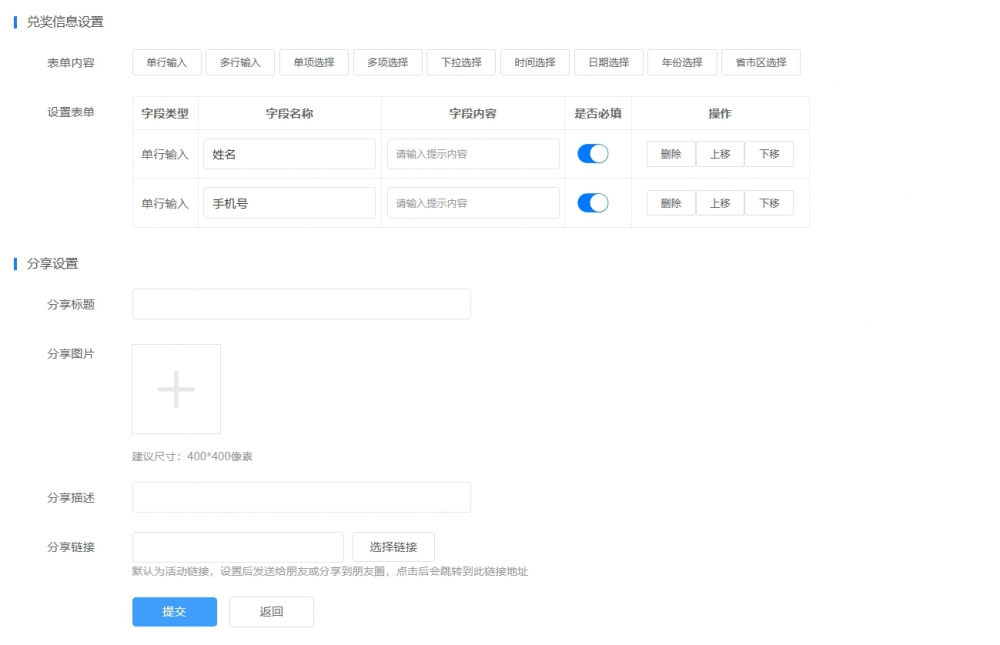Focus the 分享标题 input field

tap(301, 304)
